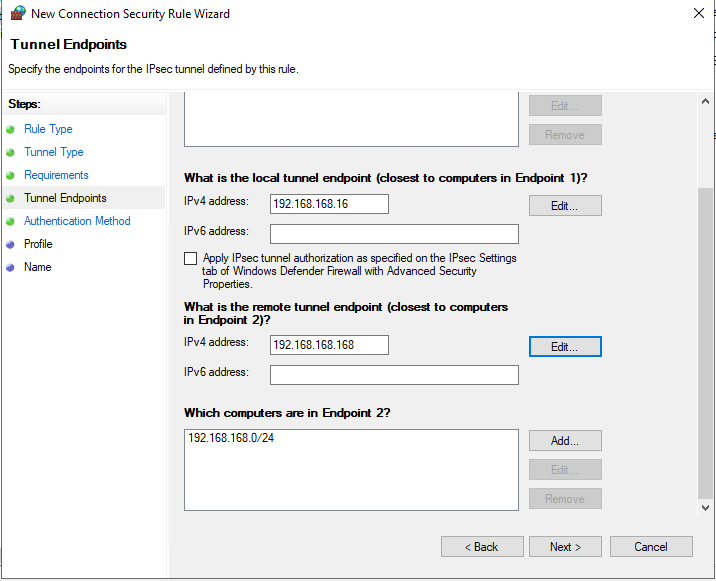Screen dimensions: 716x581
Task: Go to the Tunnel Type step
Action: point(54,152)
